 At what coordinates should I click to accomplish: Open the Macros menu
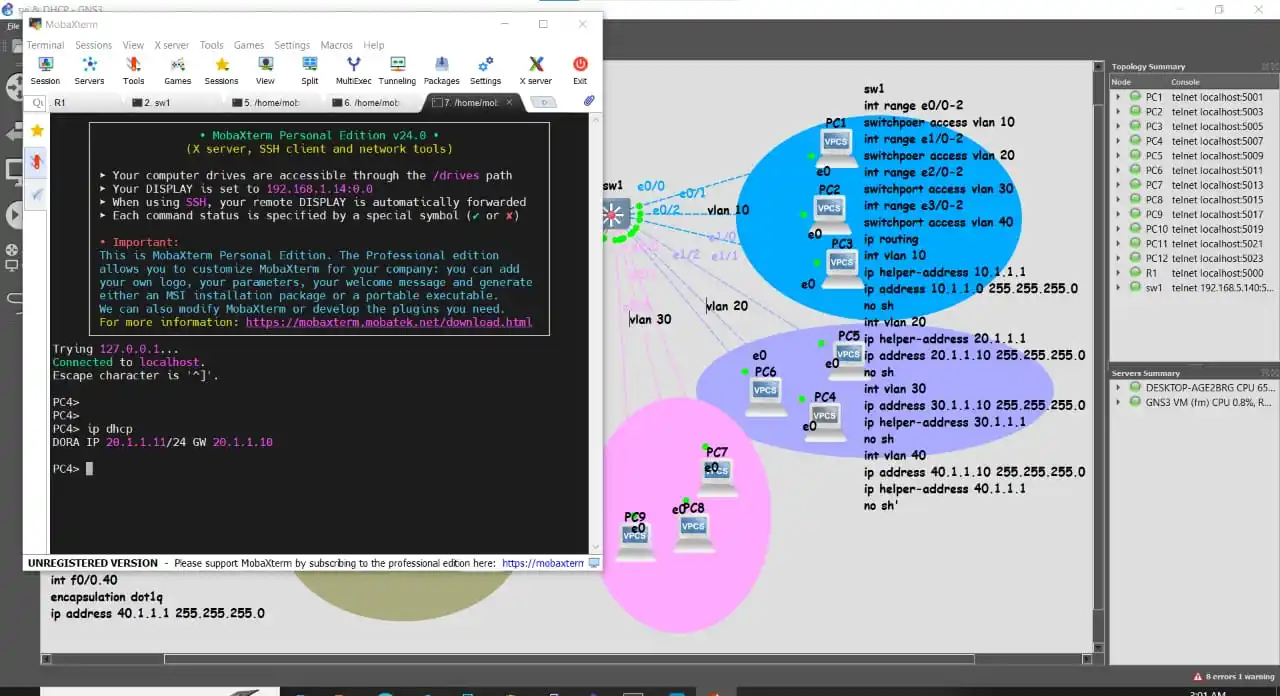click(336, 45)
